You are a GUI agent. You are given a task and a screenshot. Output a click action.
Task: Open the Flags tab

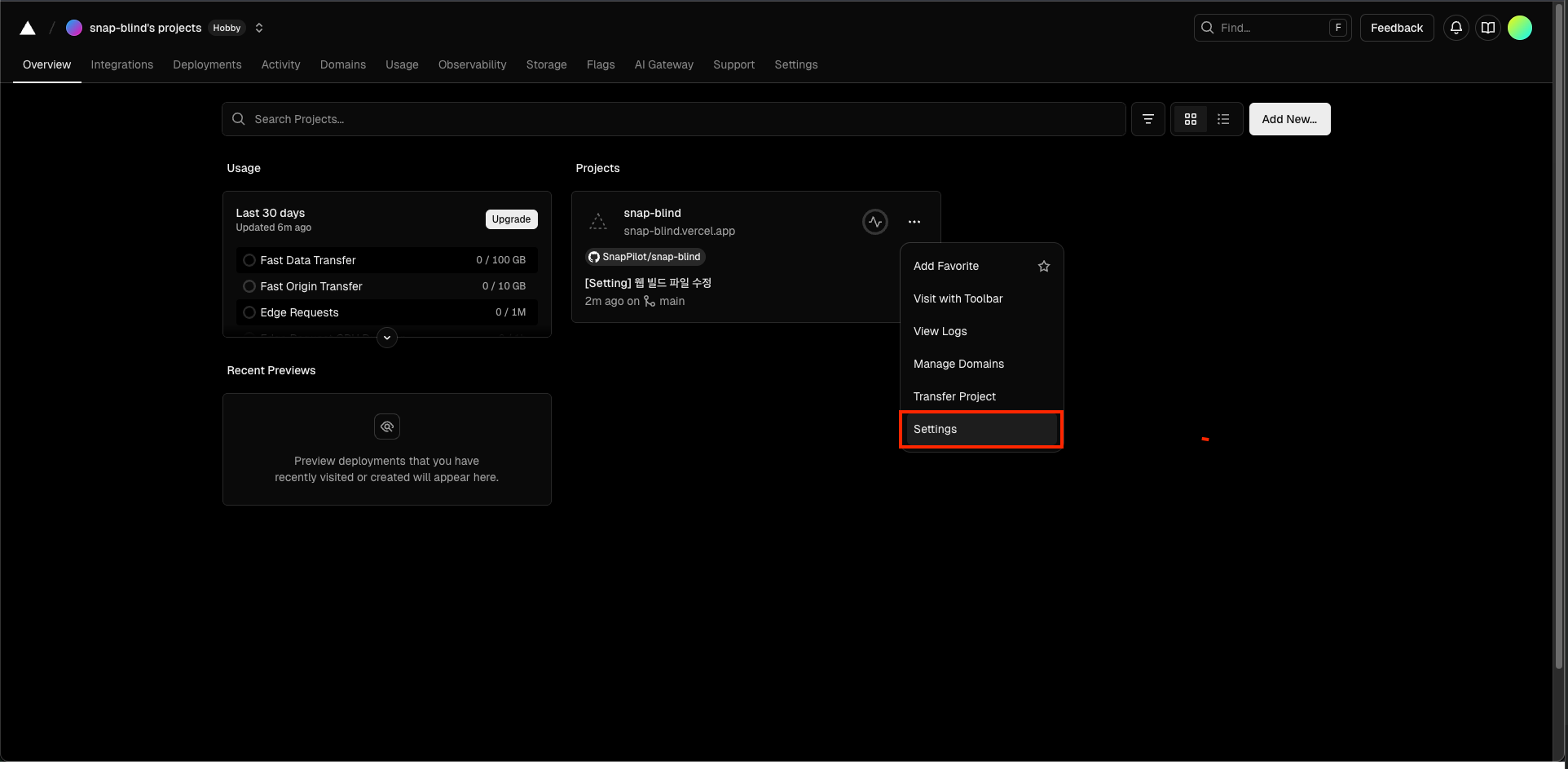click(601, 64)
